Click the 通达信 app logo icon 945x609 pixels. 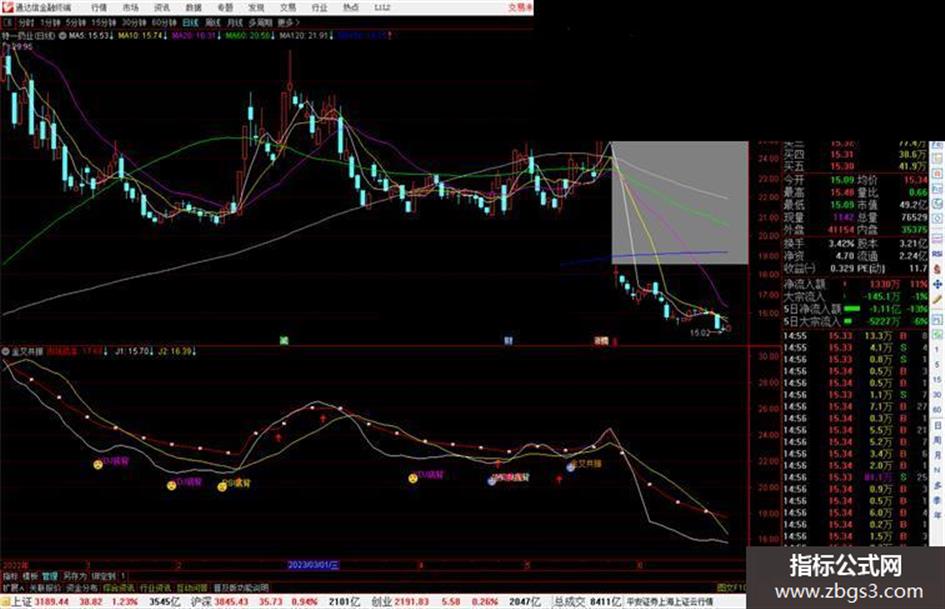click(7, 7)
